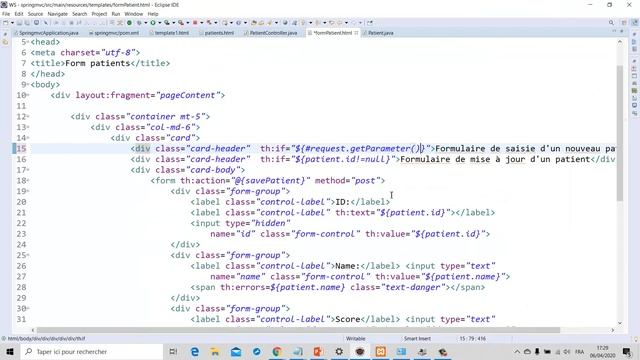Click the scroll down arrow of editor
640x360 pixels.
click(x=620, y=323)
